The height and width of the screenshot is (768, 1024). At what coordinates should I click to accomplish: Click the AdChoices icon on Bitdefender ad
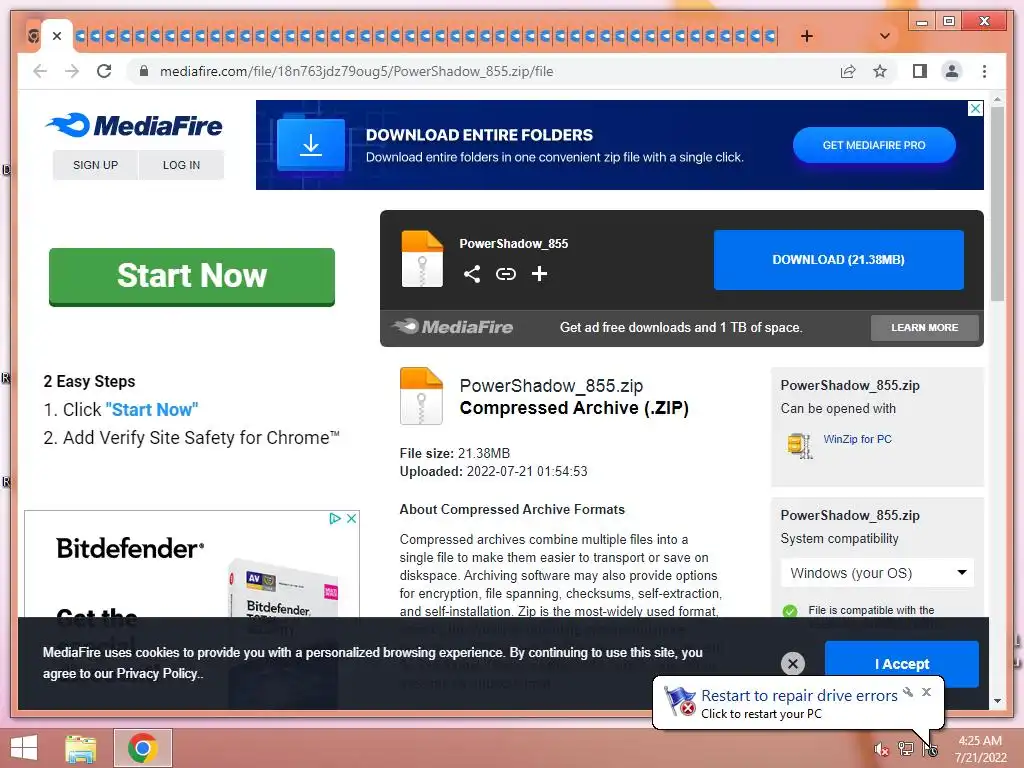335,519
